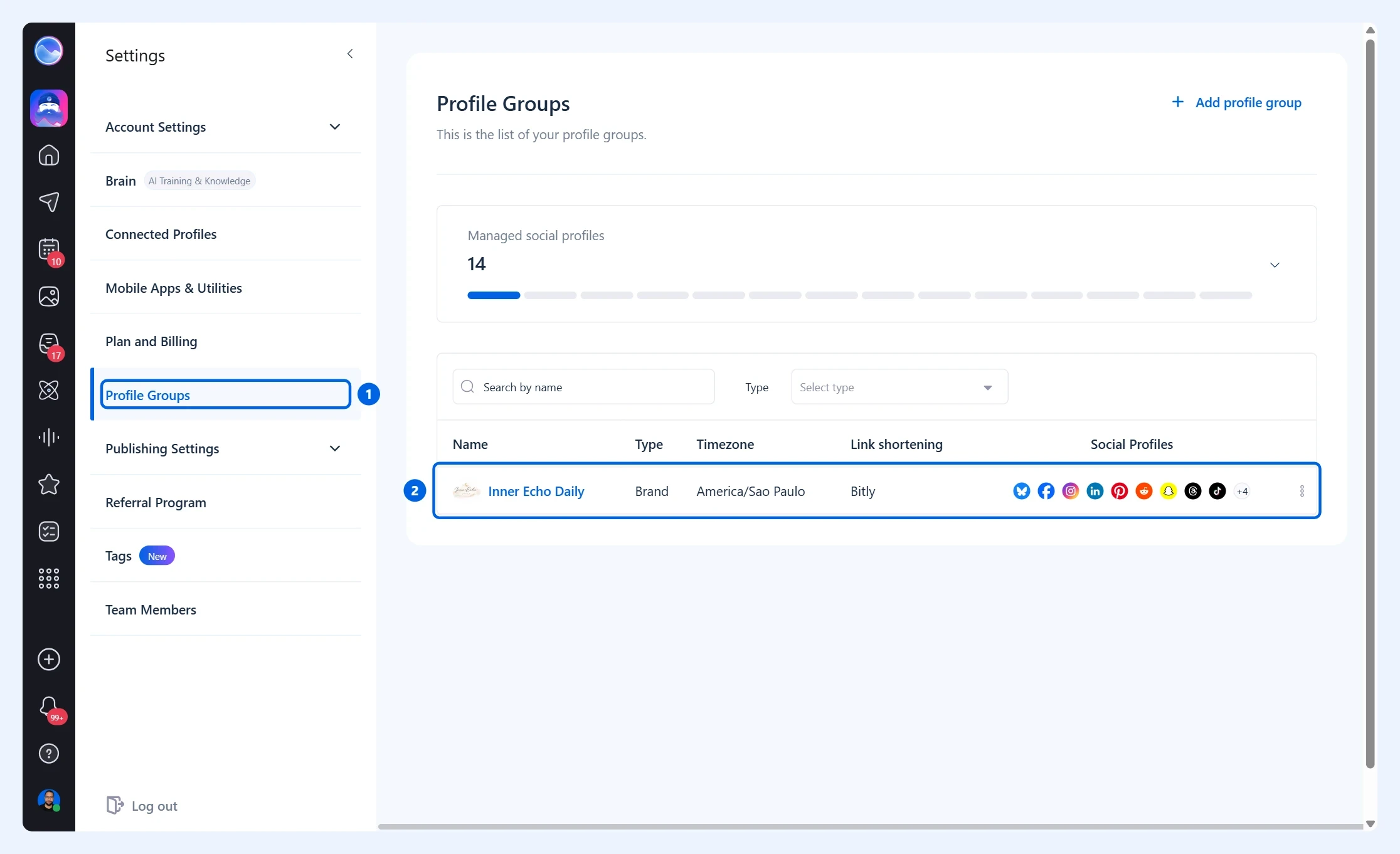Open Mobile Apps & Utilities item
Image resolution: width=1400 pixels, height=854 pixels.
[x=225, y=288]
